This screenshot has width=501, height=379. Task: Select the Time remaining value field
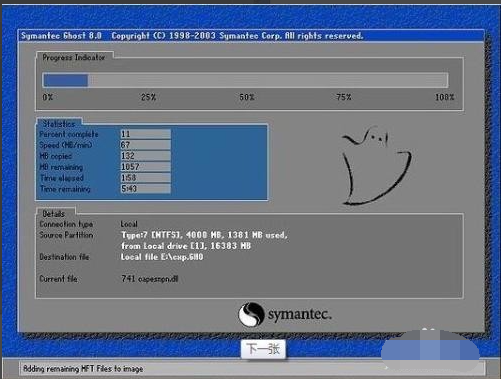coord(145,189)
